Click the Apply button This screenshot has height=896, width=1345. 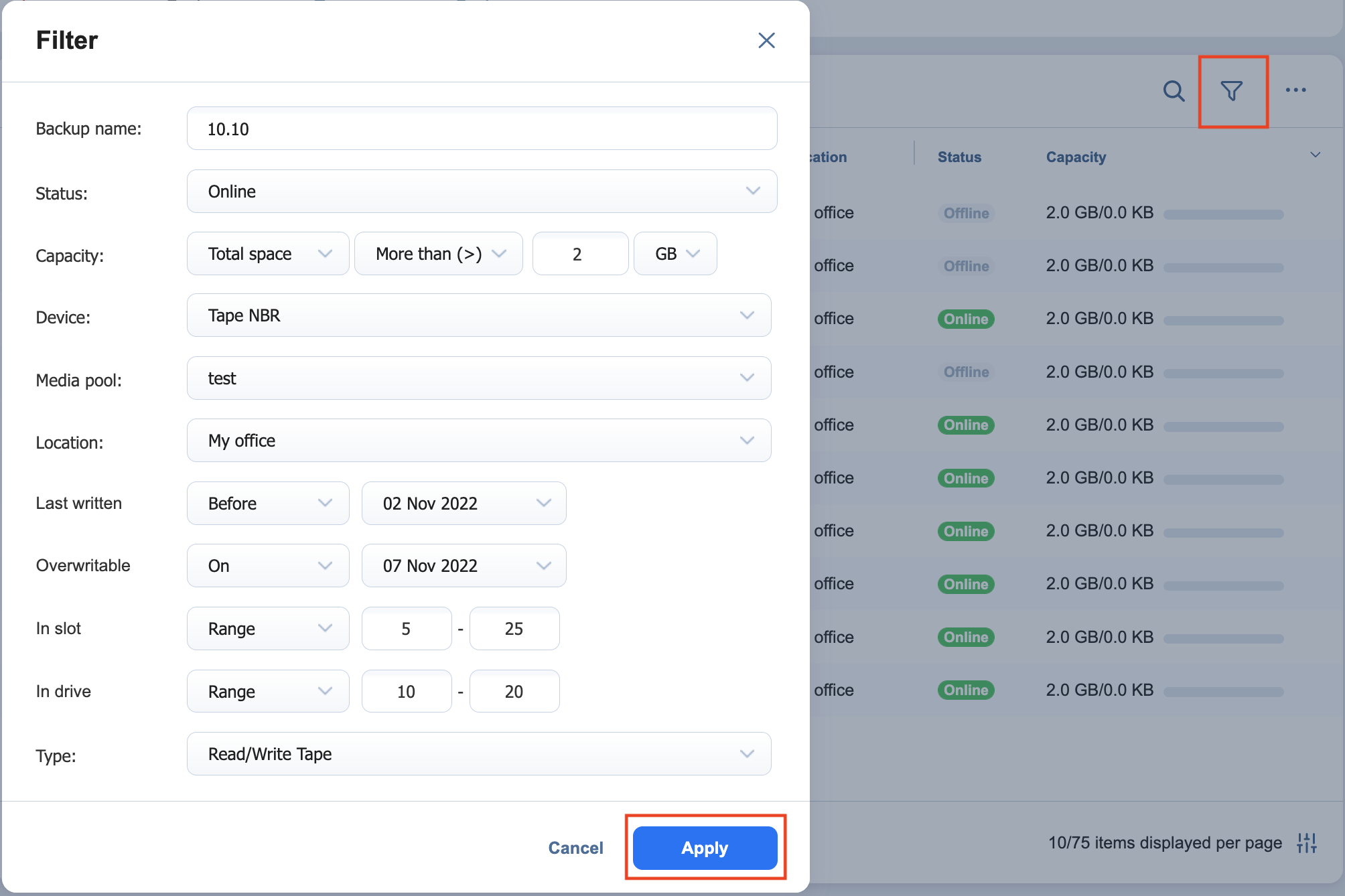pyautogui.click(x=705, y=848)
